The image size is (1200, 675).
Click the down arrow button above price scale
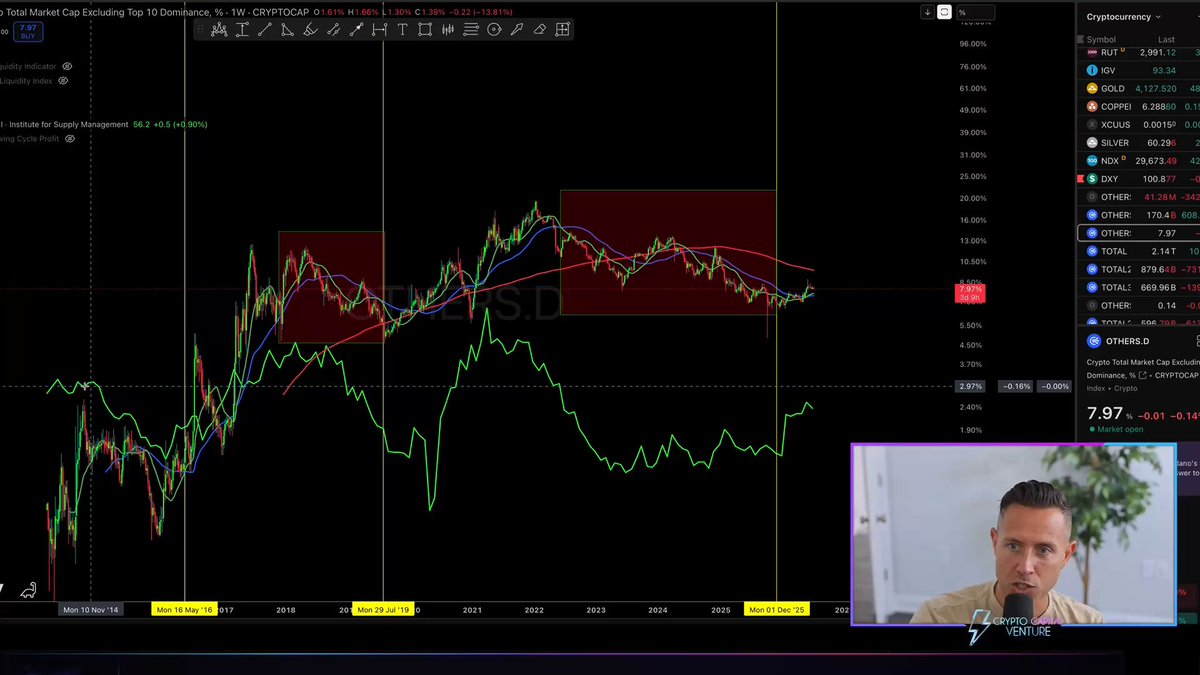(x=927, y=12)
